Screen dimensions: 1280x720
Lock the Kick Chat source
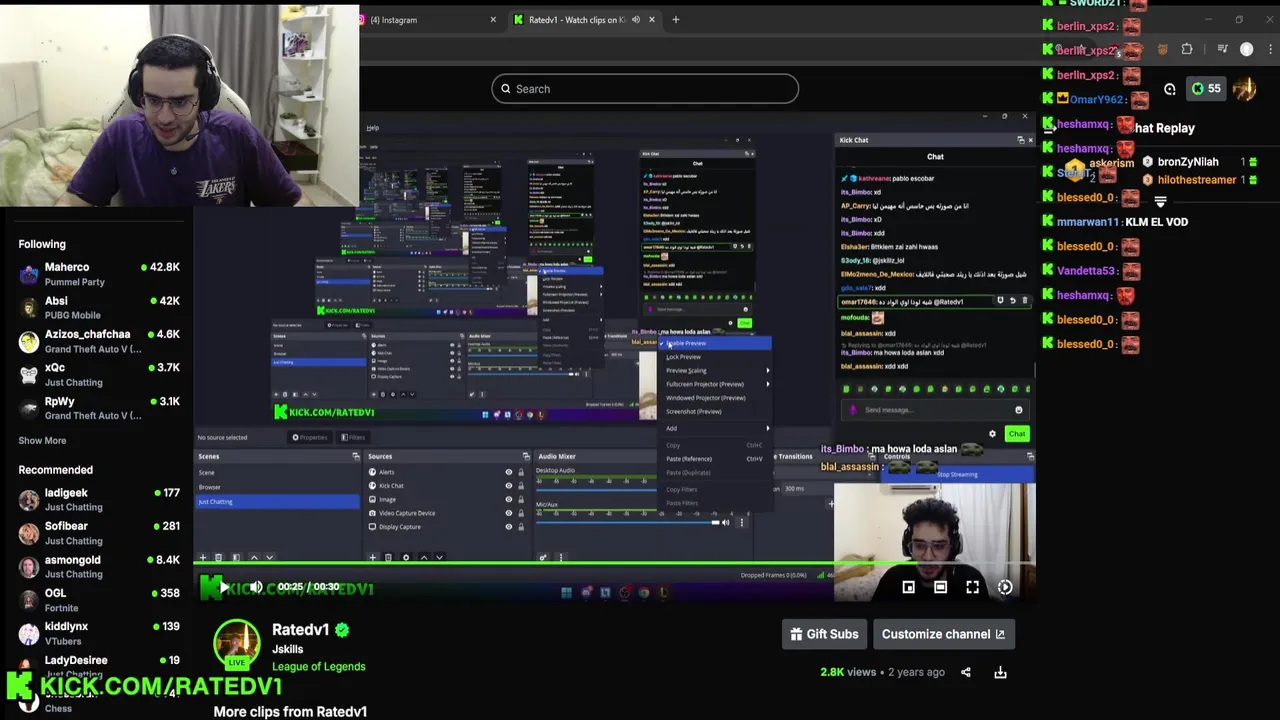tap(520, 486)
